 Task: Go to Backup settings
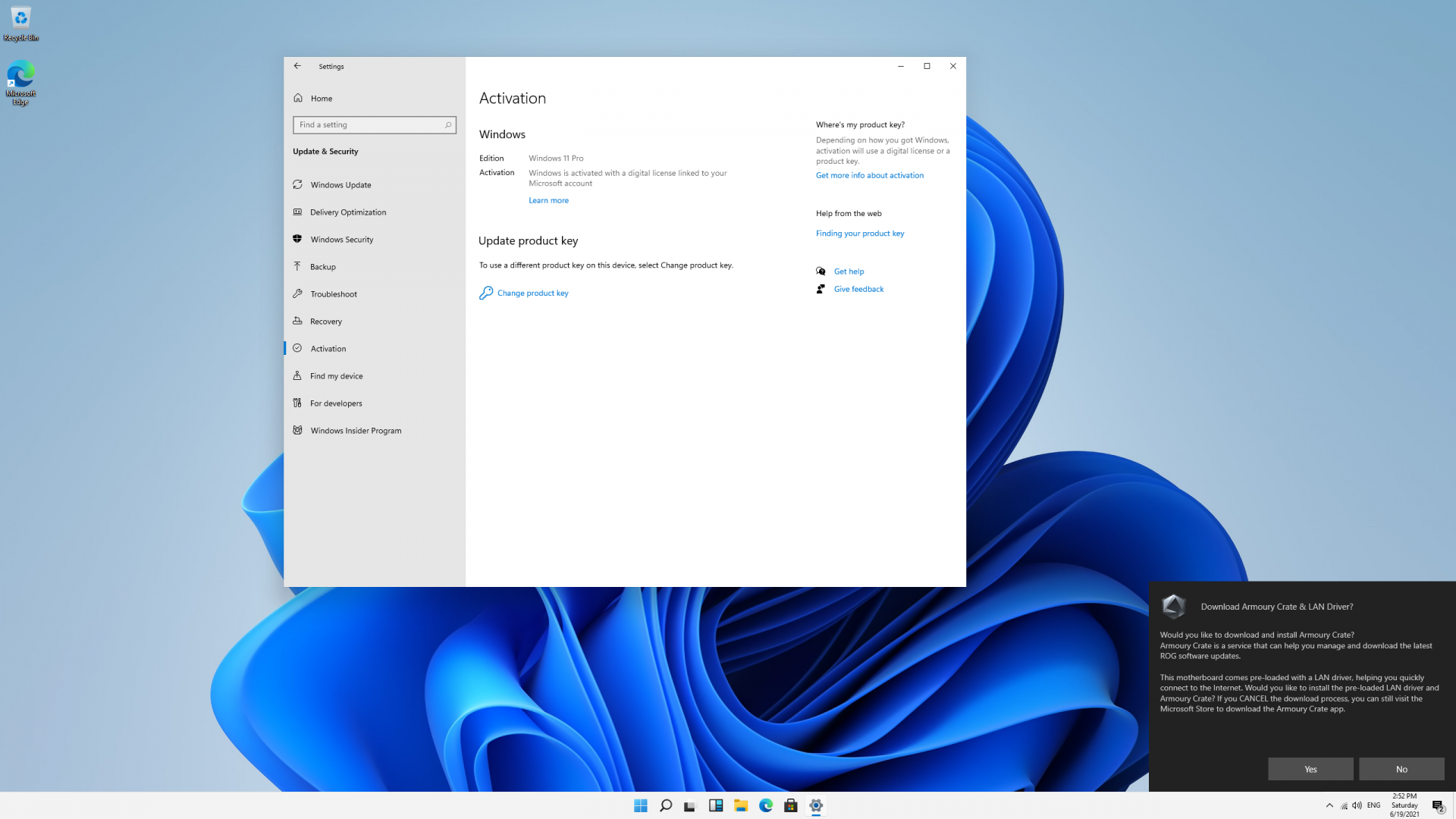322,267
